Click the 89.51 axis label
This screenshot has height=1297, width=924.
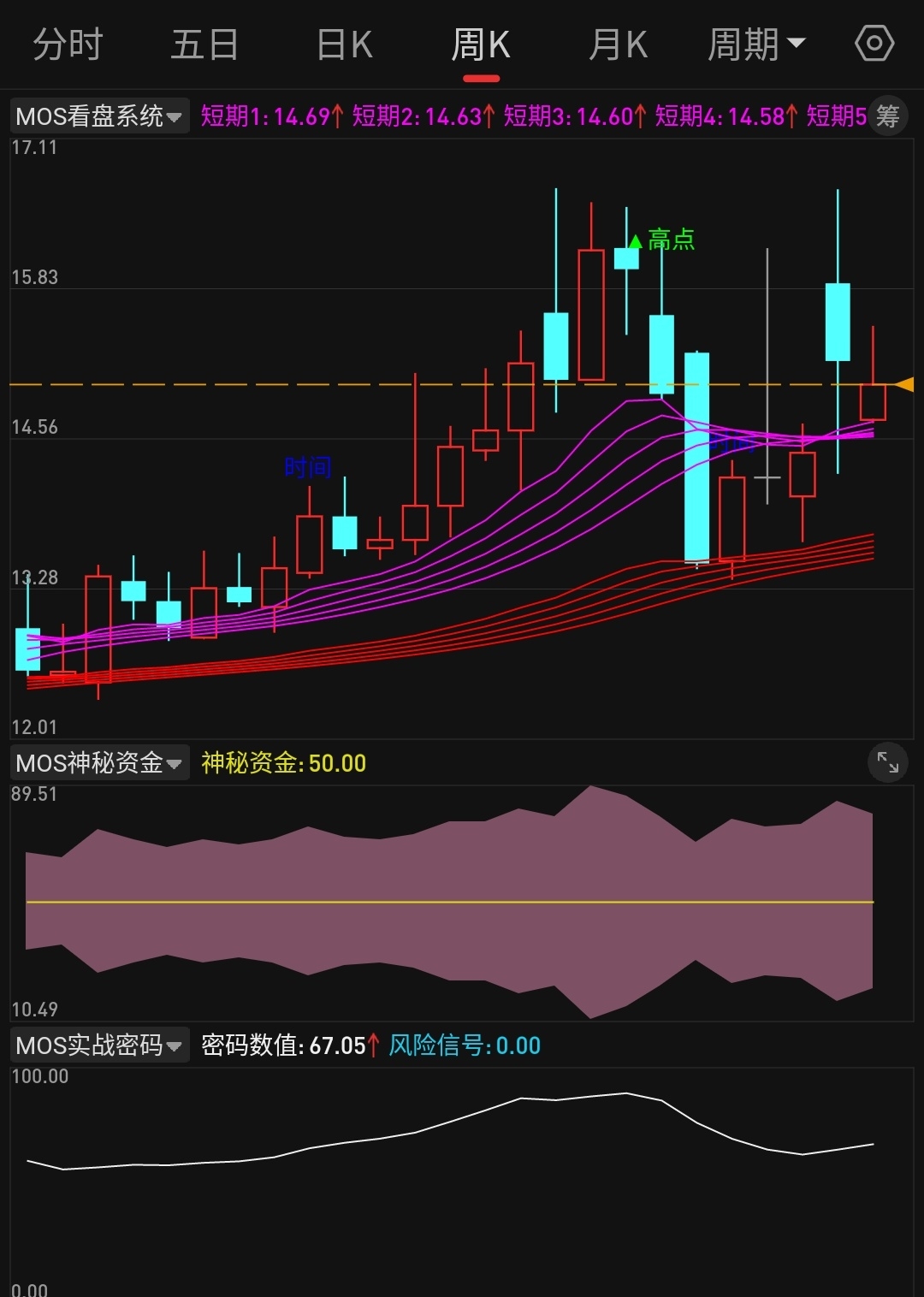(34, 794)
